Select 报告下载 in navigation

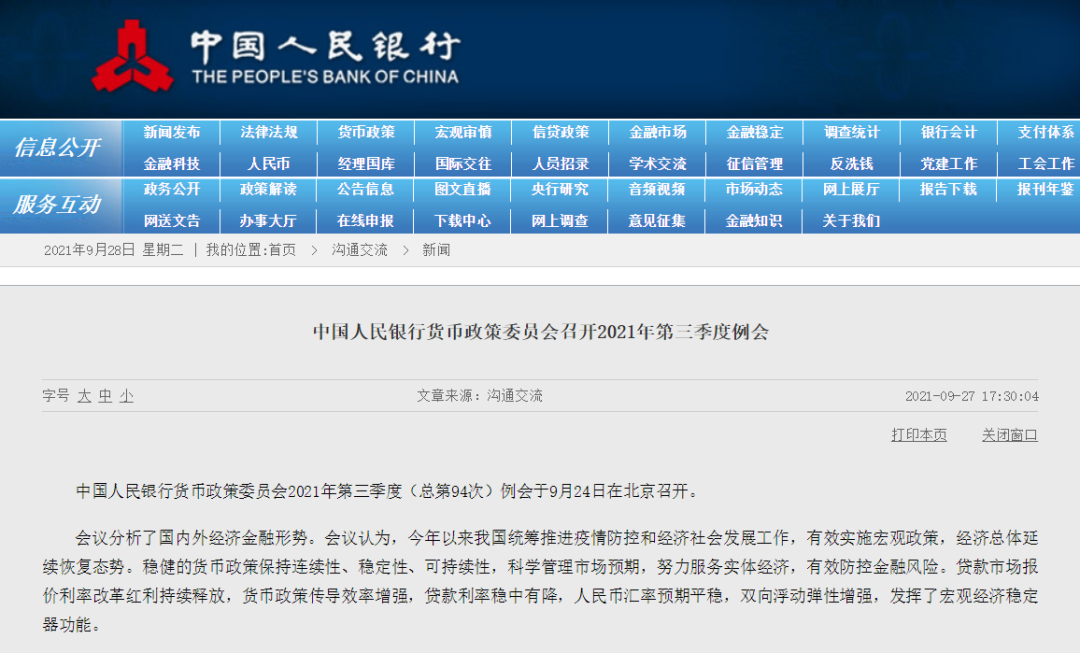pos(948,189)
